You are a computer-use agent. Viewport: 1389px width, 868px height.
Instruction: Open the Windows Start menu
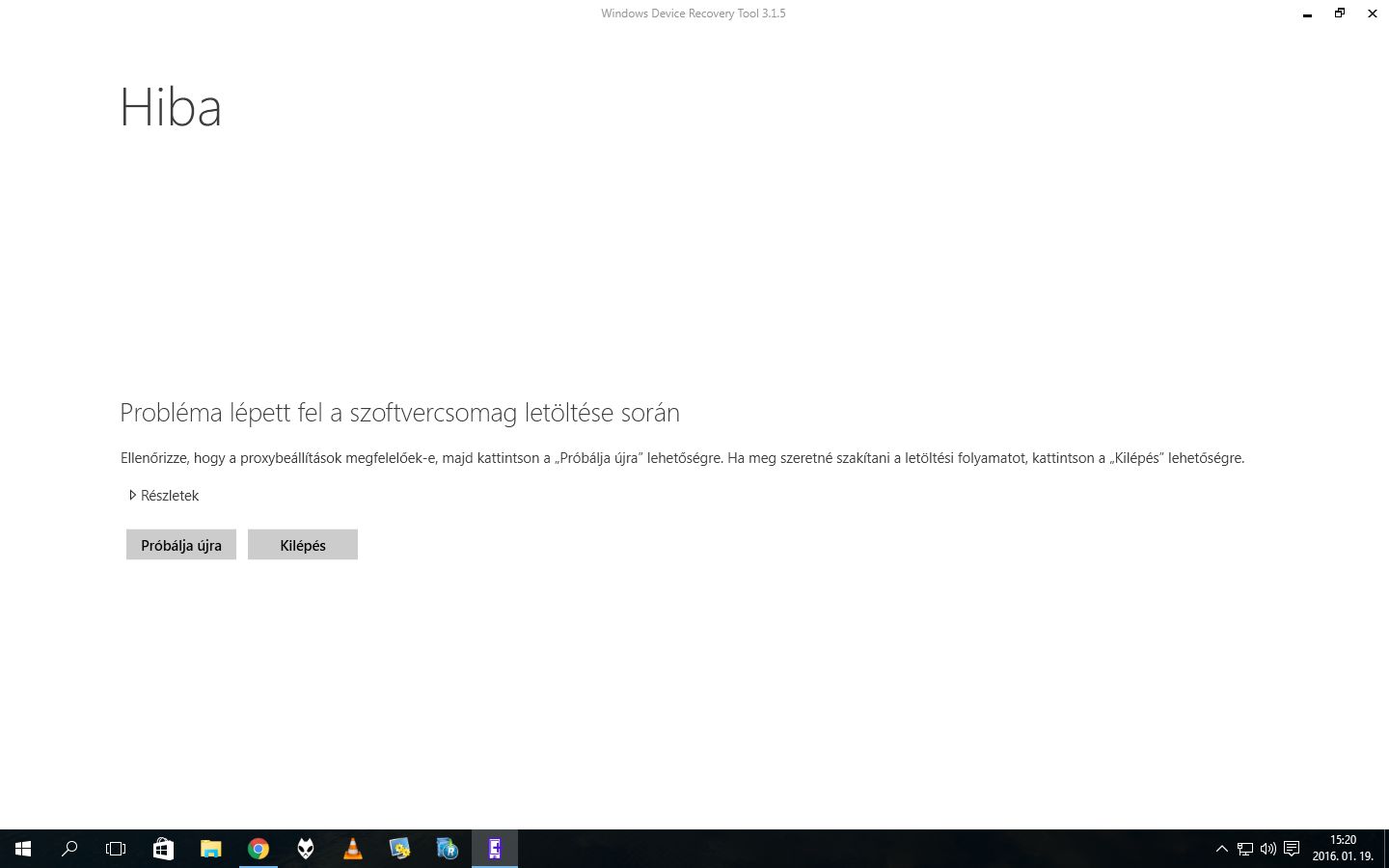pos(23,849)
